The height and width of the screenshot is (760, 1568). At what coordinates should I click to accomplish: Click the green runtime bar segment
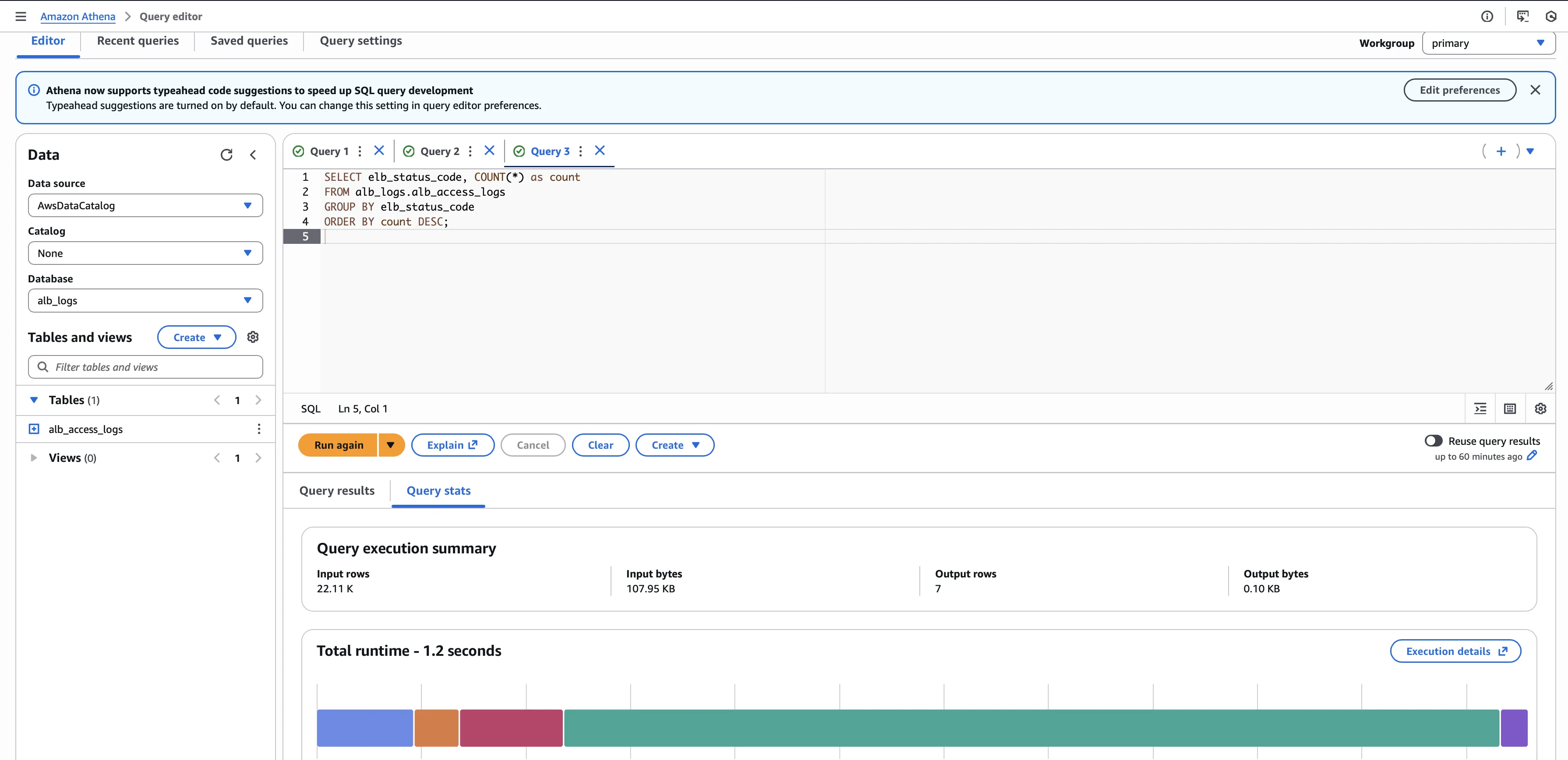coord(1031,728)
